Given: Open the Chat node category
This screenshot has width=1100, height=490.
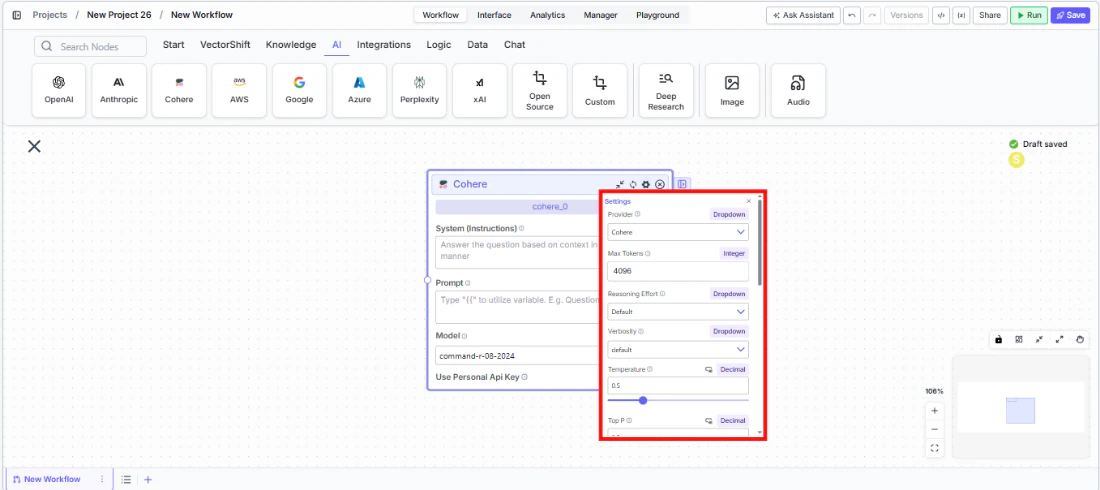Looking at the screenshot, I should point(514,45).
